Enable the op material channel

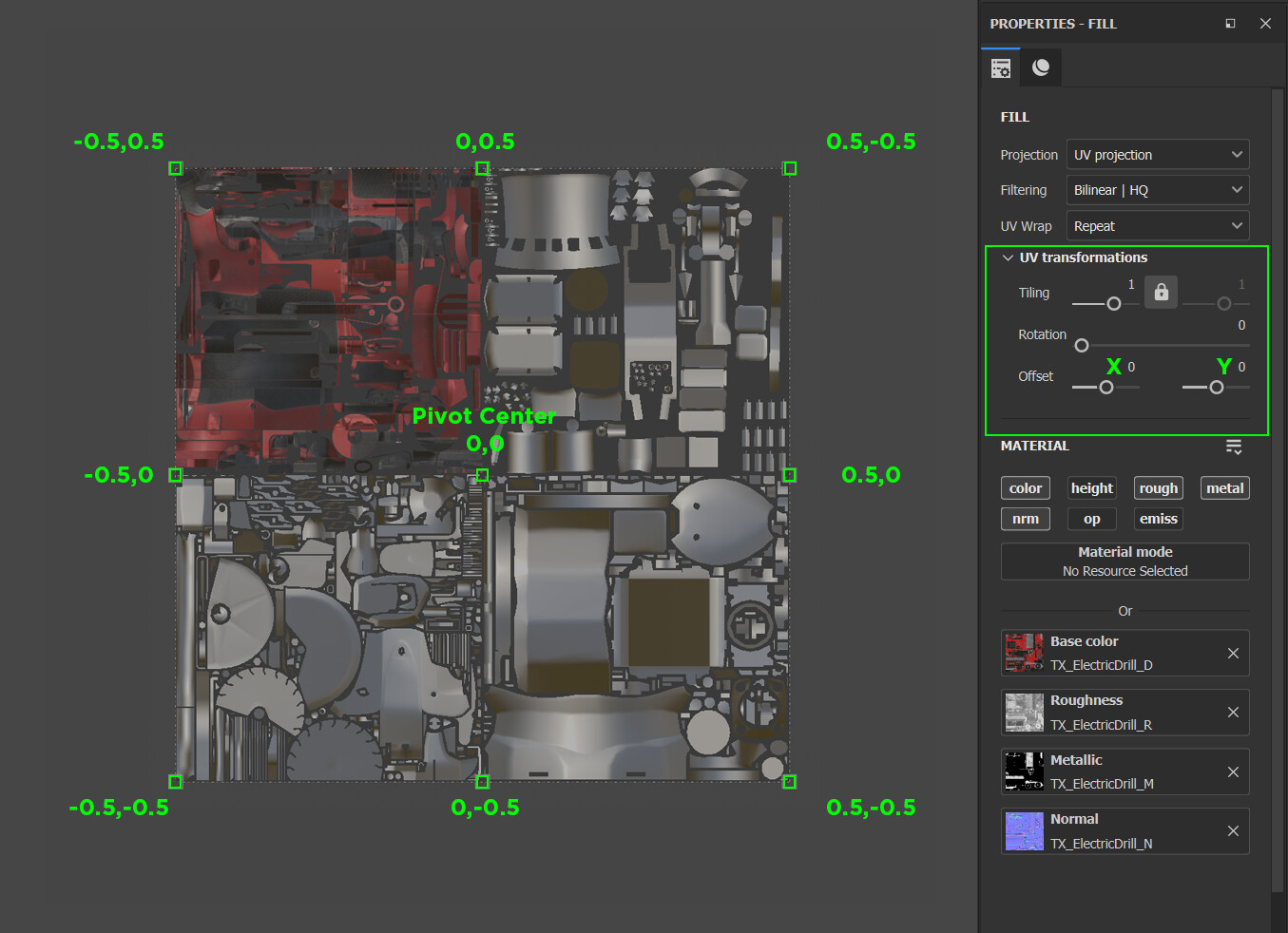[x=1091, y=519]
